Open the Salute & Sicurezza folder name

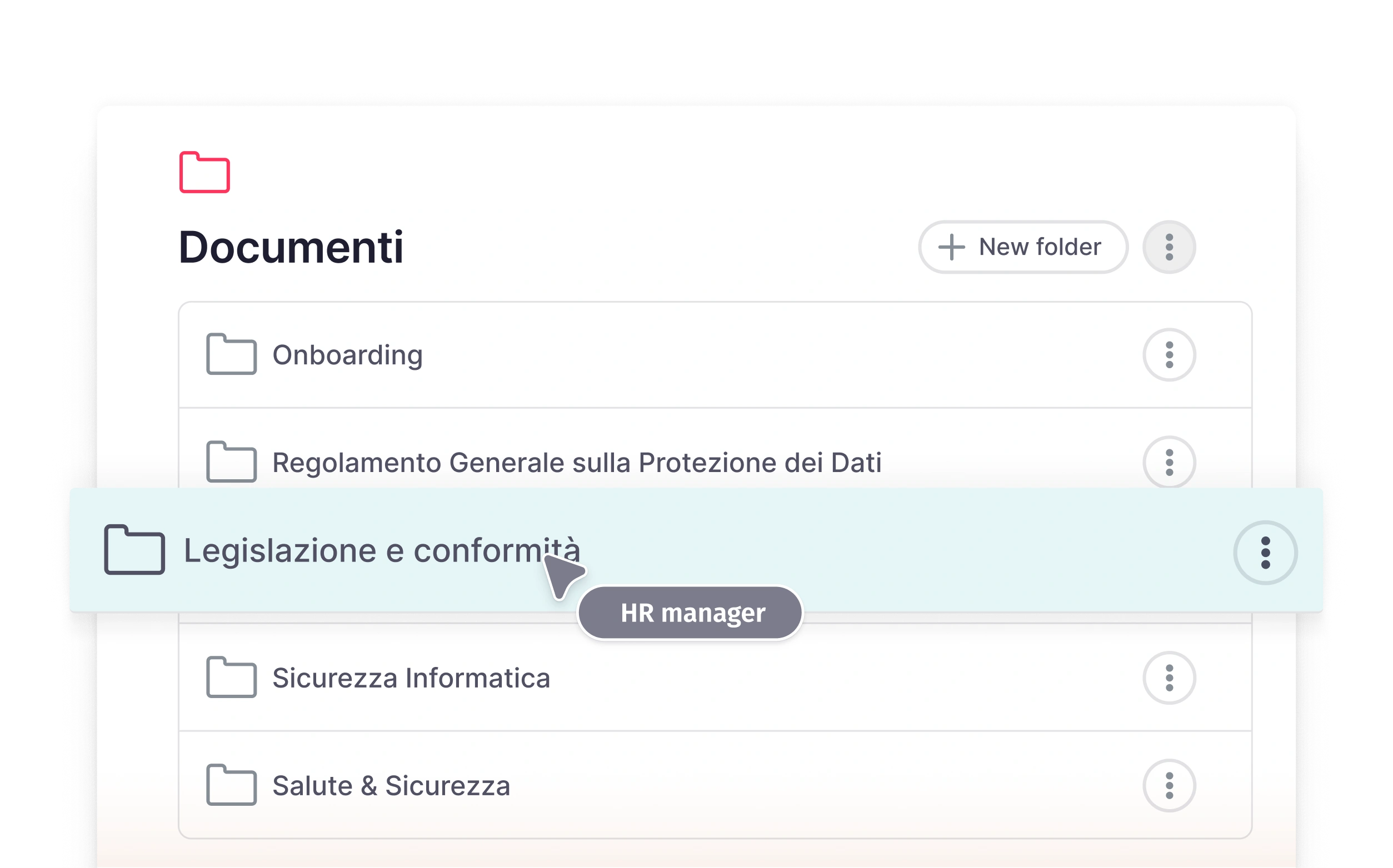click(391, 786)
